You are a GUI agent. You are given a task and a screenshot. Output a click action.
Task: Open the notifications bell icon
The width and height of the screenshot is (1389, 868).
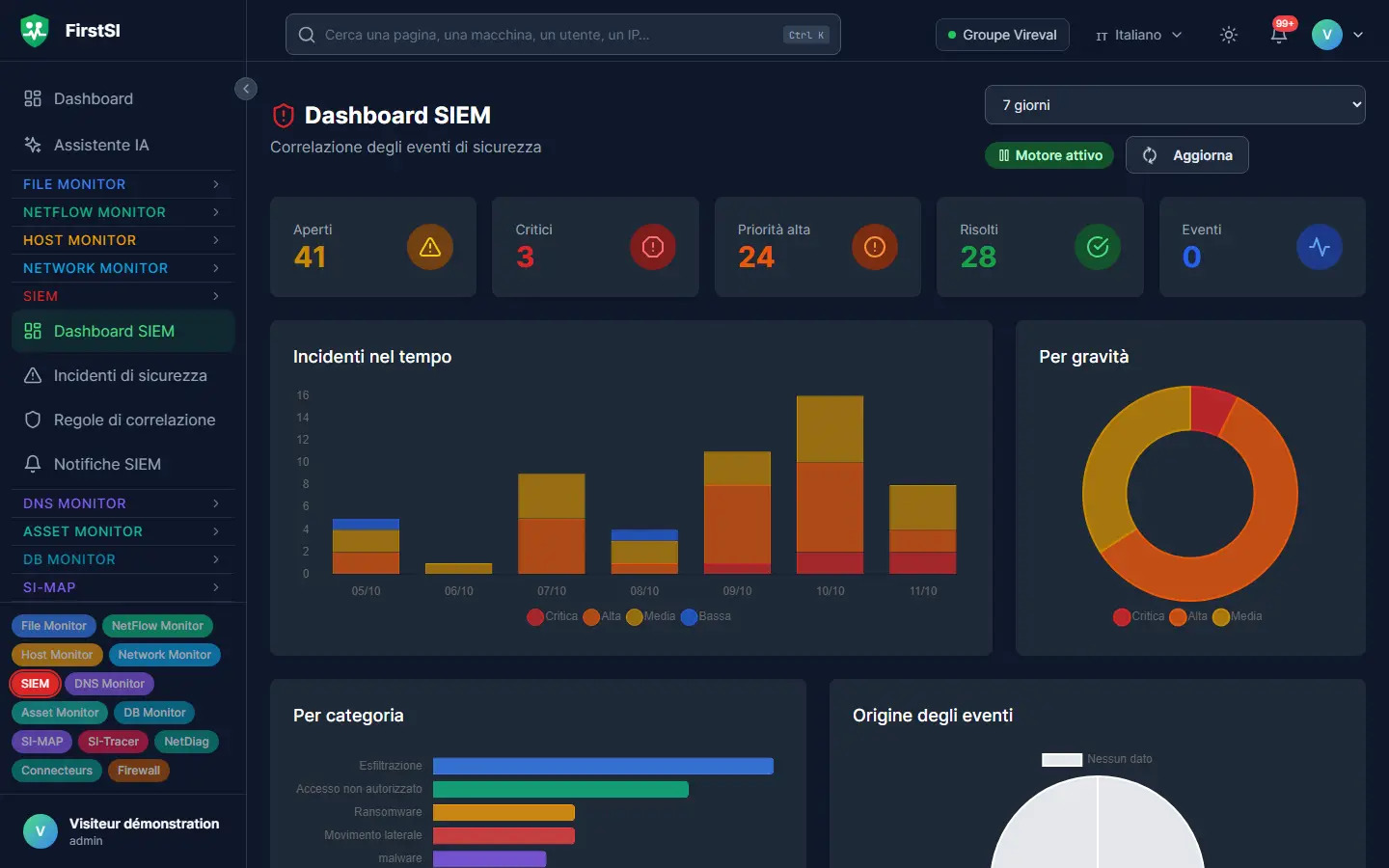point(1279,35)
